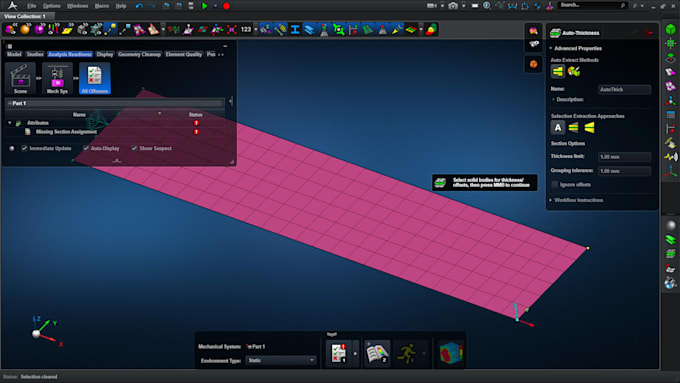Expand the Workflow Instructions section
The height and width of the screenshot is (383, 680).
tap(551, 200)
